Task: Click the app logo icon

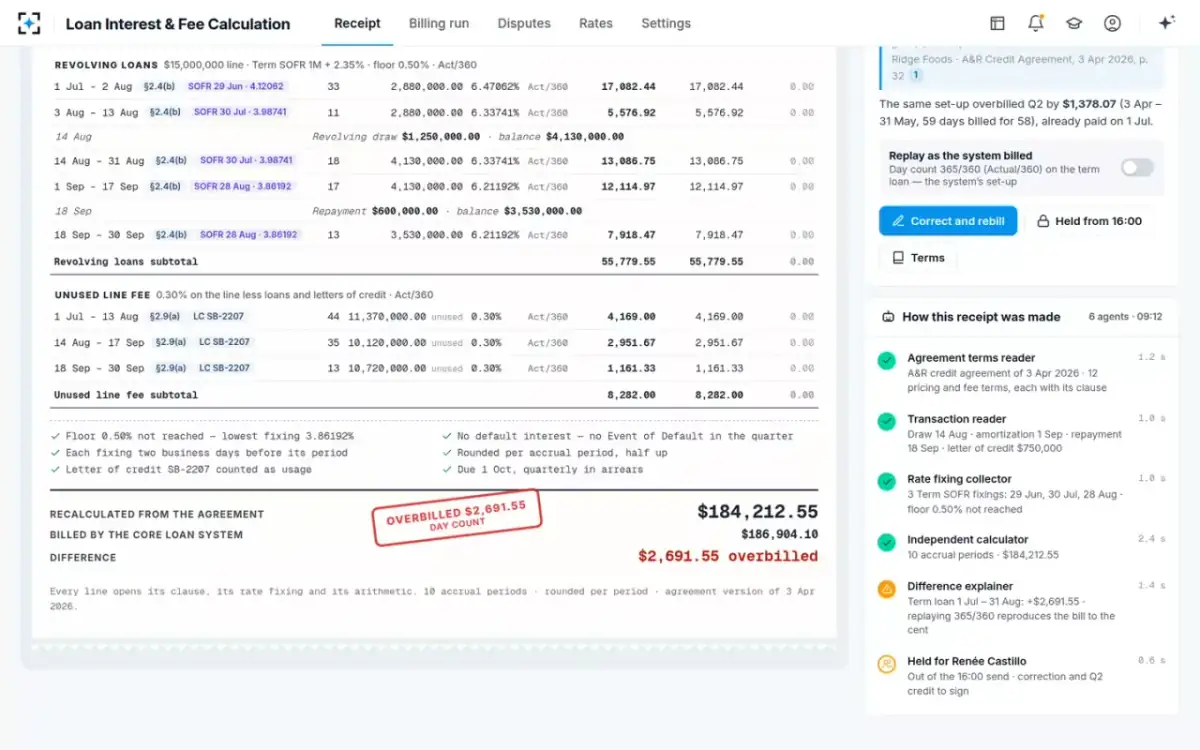Action: click(29, 23)
